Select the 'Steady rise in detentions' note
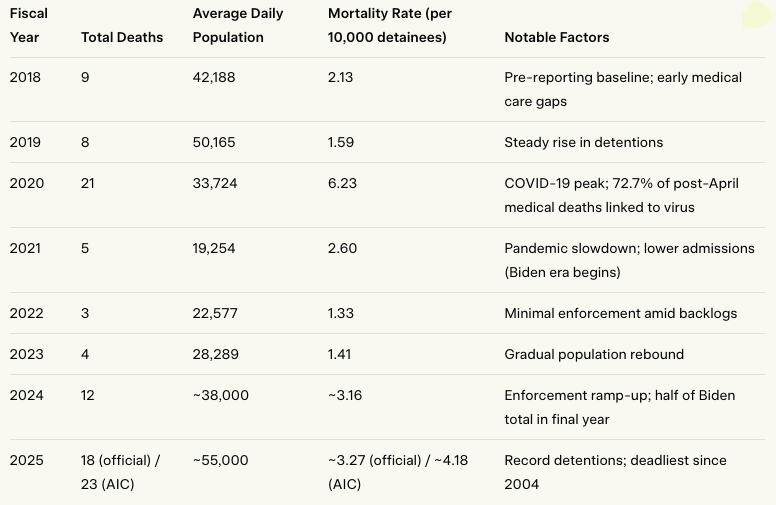 coord(583,142)
